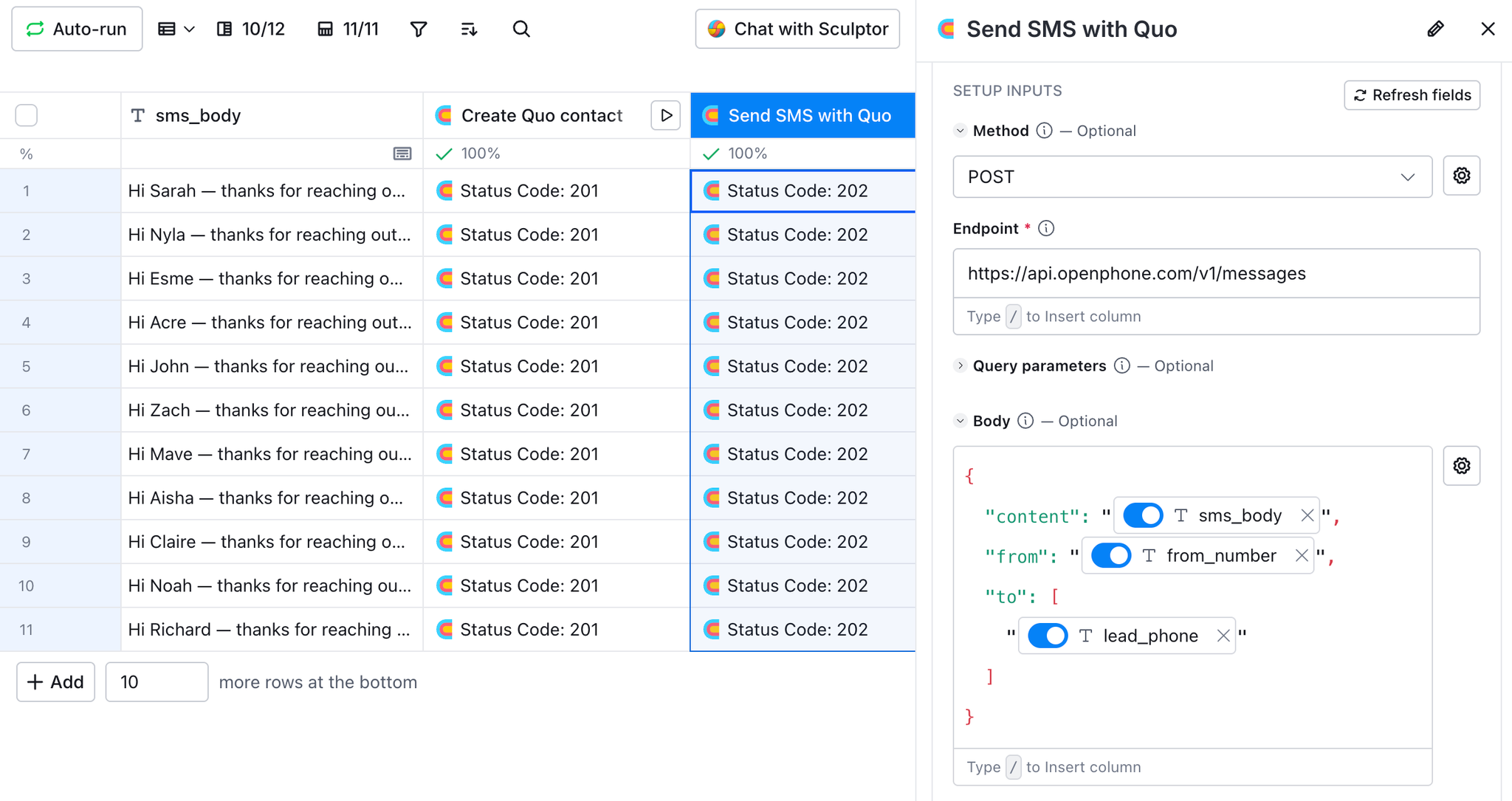This screenshot has width=1512, height=801.
Task: Open Chat with Sculptor
Action: tap(797, 29)
